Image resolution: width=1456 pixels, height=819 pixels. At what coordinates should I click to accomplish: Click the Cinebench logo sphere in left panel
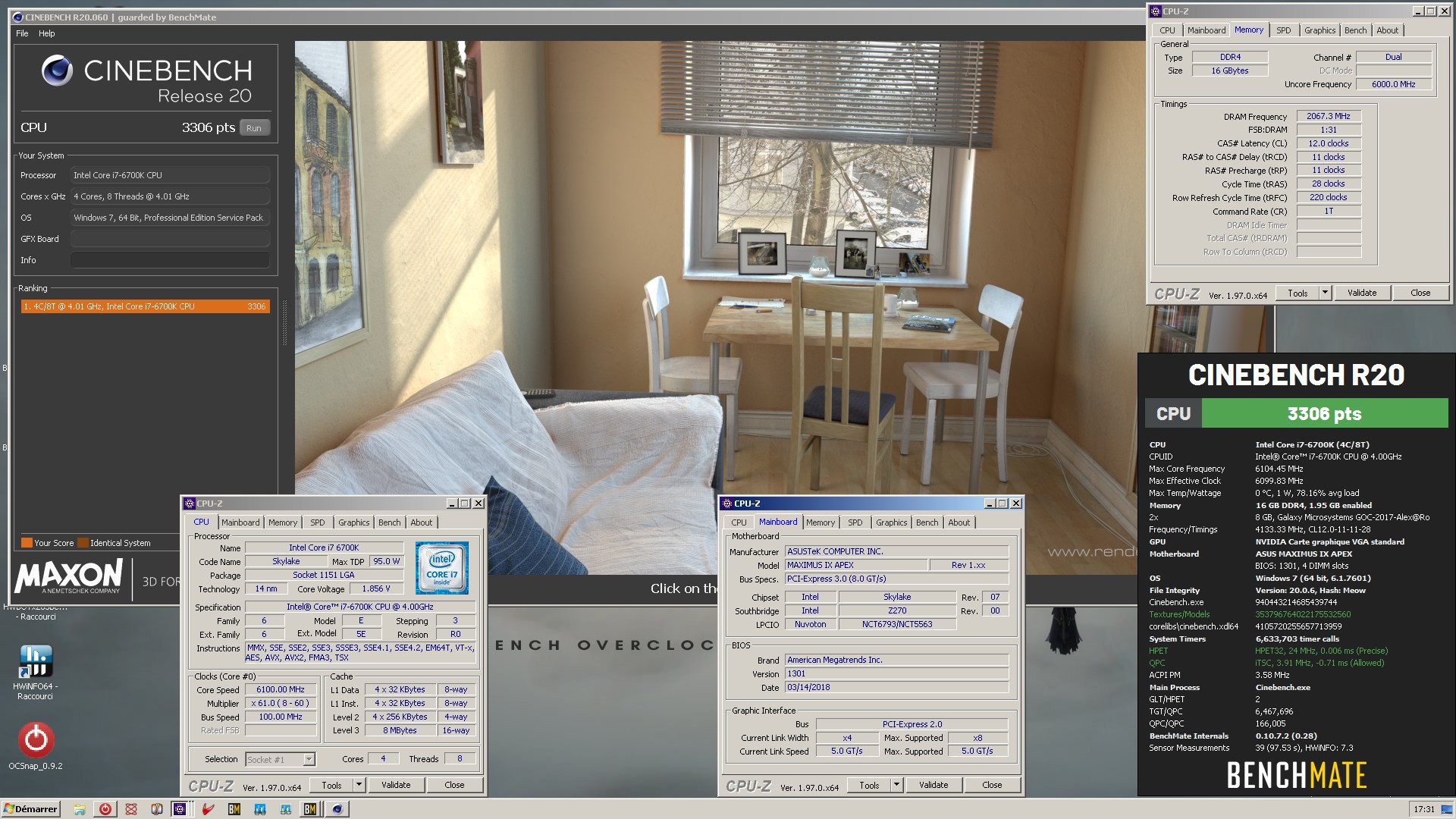pos(57,71)
